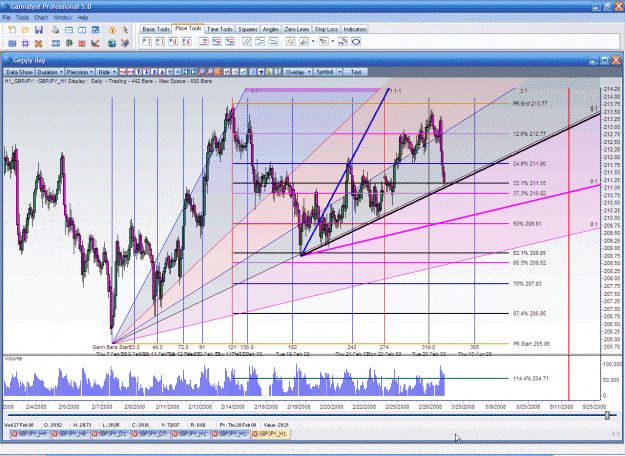Click the key/lock icon in main toolbar
Image resolution: width=625 pixels, height=456 pixels.
[112, 30]
